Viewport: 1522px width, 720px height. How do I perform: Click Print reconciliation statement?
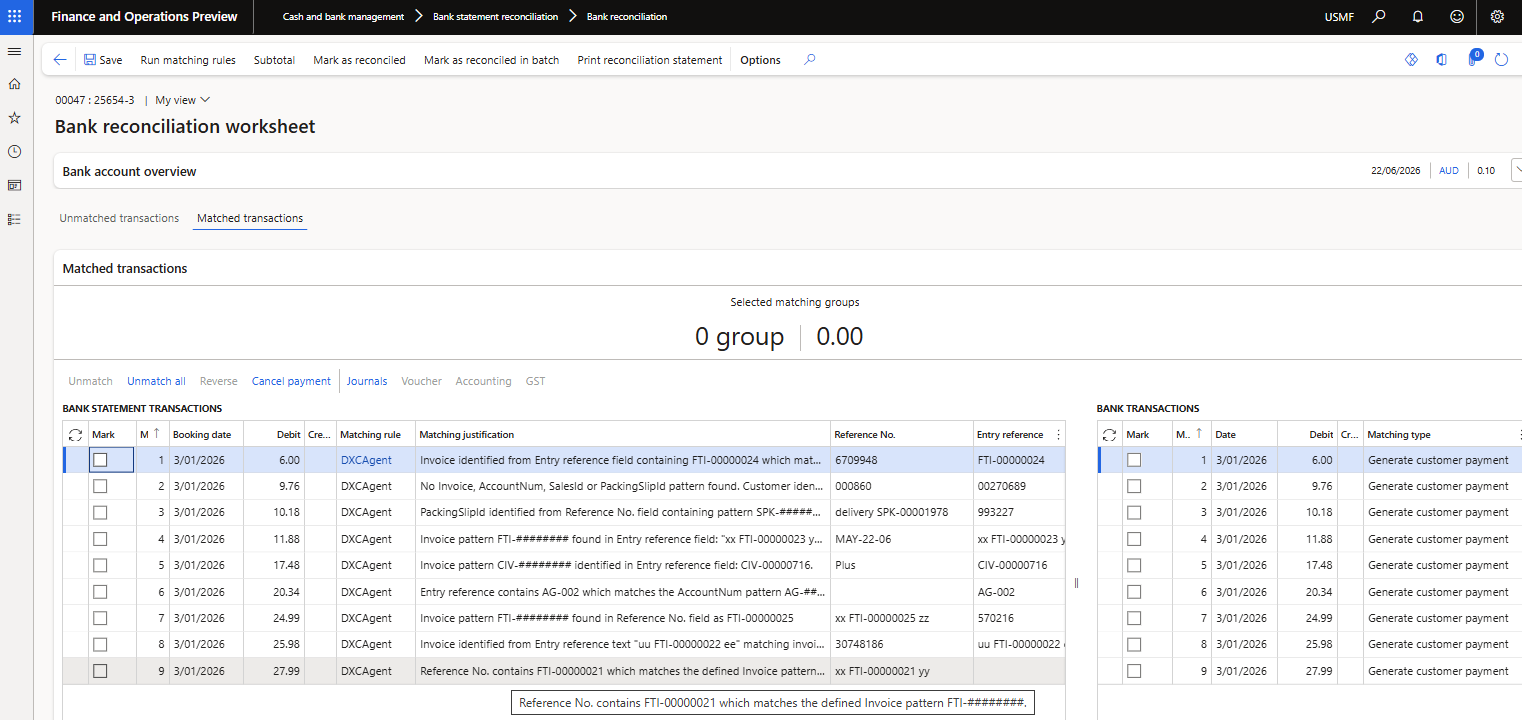pyautogui.click(x=649, y=60)
